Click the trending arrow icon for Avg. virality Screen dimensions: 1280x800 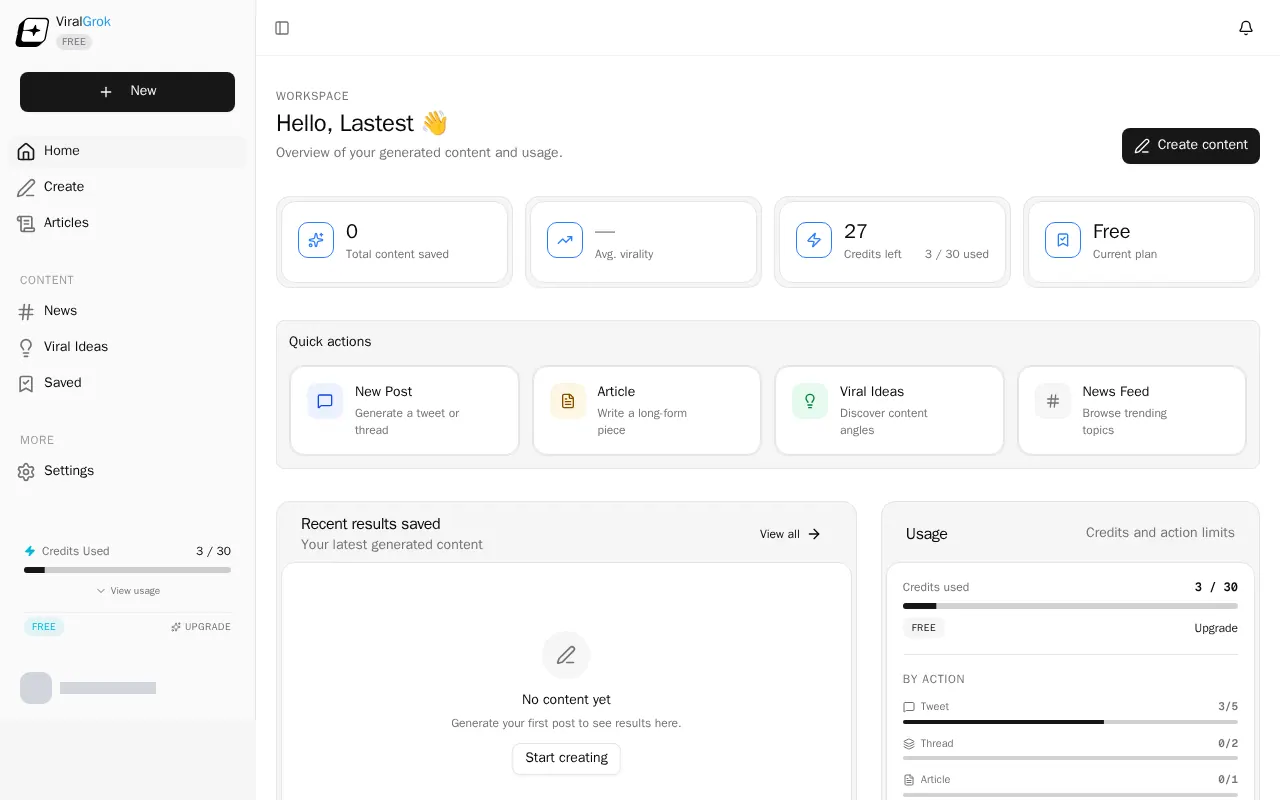[x=565, y=240]
